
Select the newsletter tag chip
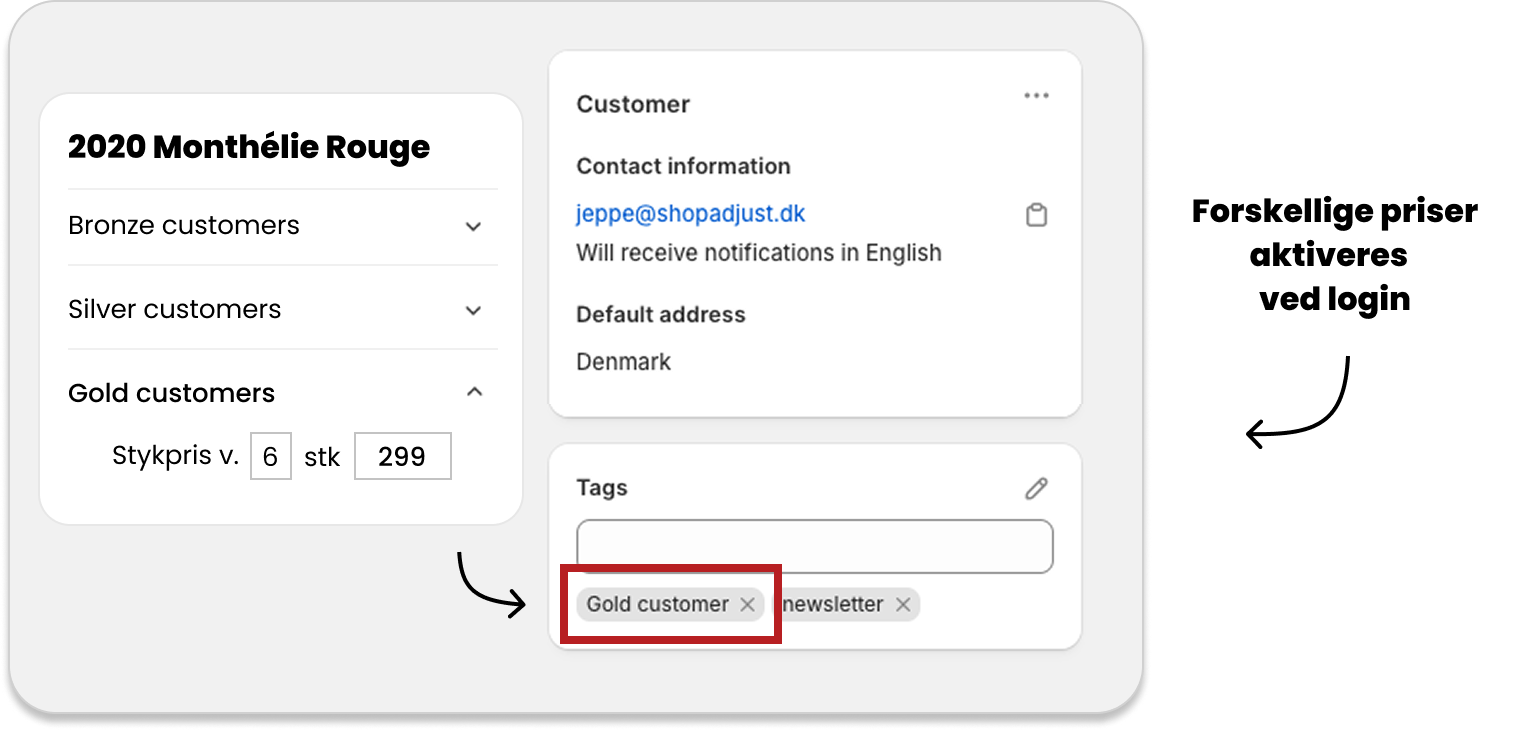pos(835,605)
